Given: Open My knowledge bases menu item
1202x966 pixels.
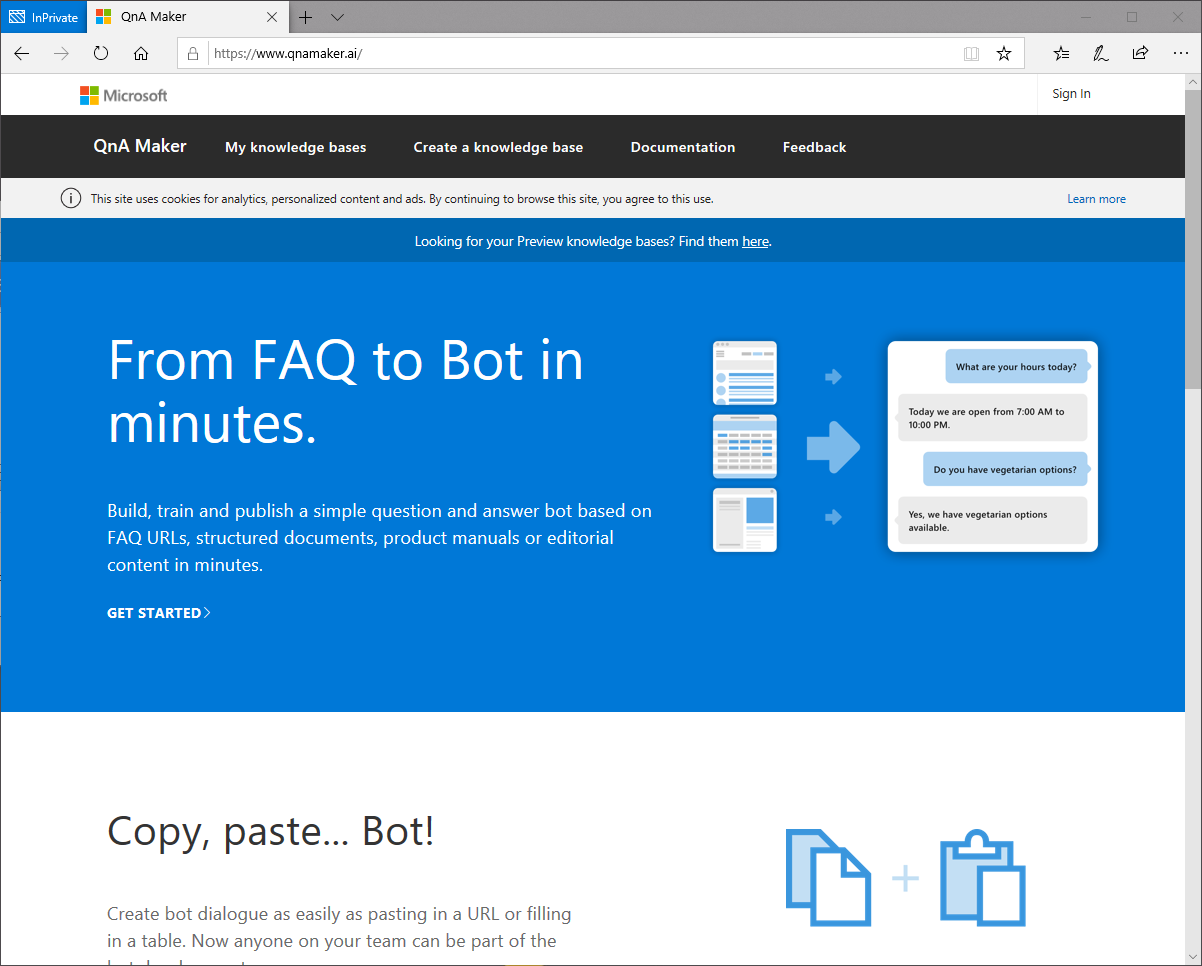Looking at the screenshot, I should click(295, 147).
